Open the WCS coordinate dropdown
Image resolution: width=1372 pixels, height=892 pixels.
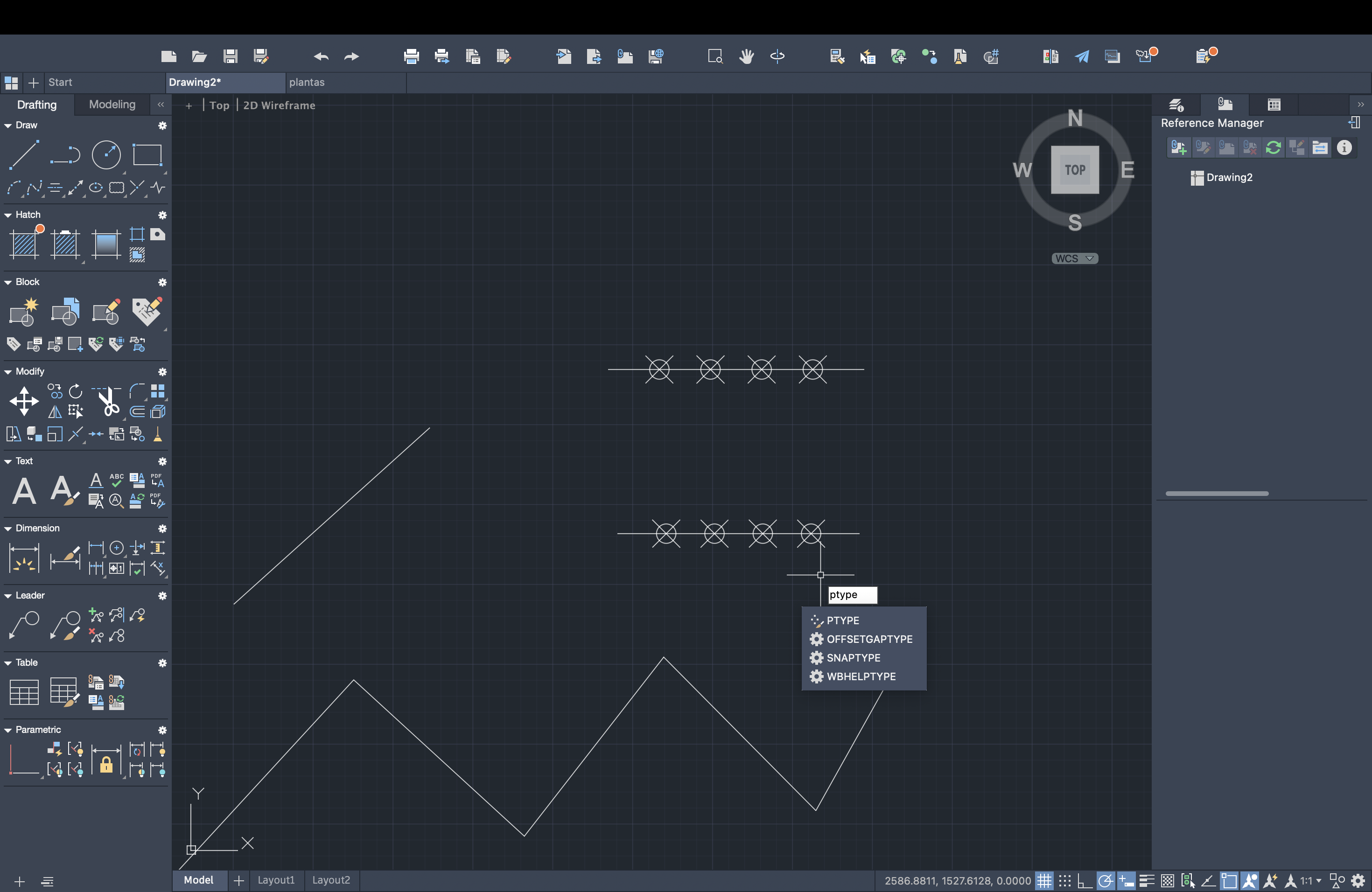pyautogui.click(x=1075, y=258)
